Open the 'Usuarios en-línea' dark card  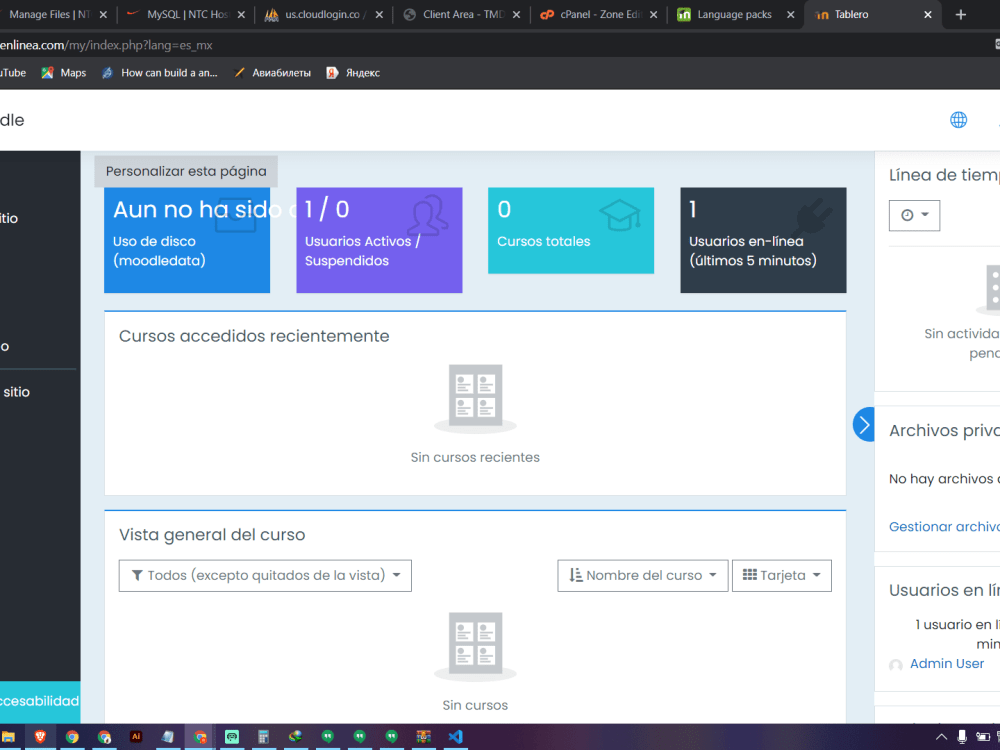[763, 240]
